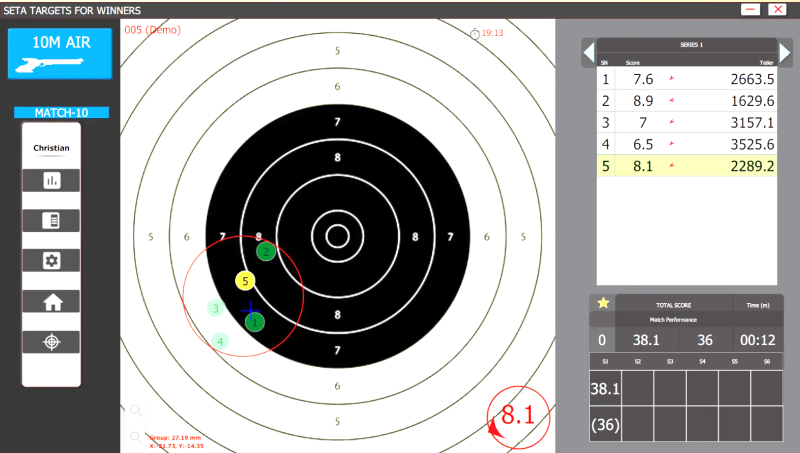This screenshot has height=453, width=800.
Task: Open the score sheet list icon
Action: point(51,221)
